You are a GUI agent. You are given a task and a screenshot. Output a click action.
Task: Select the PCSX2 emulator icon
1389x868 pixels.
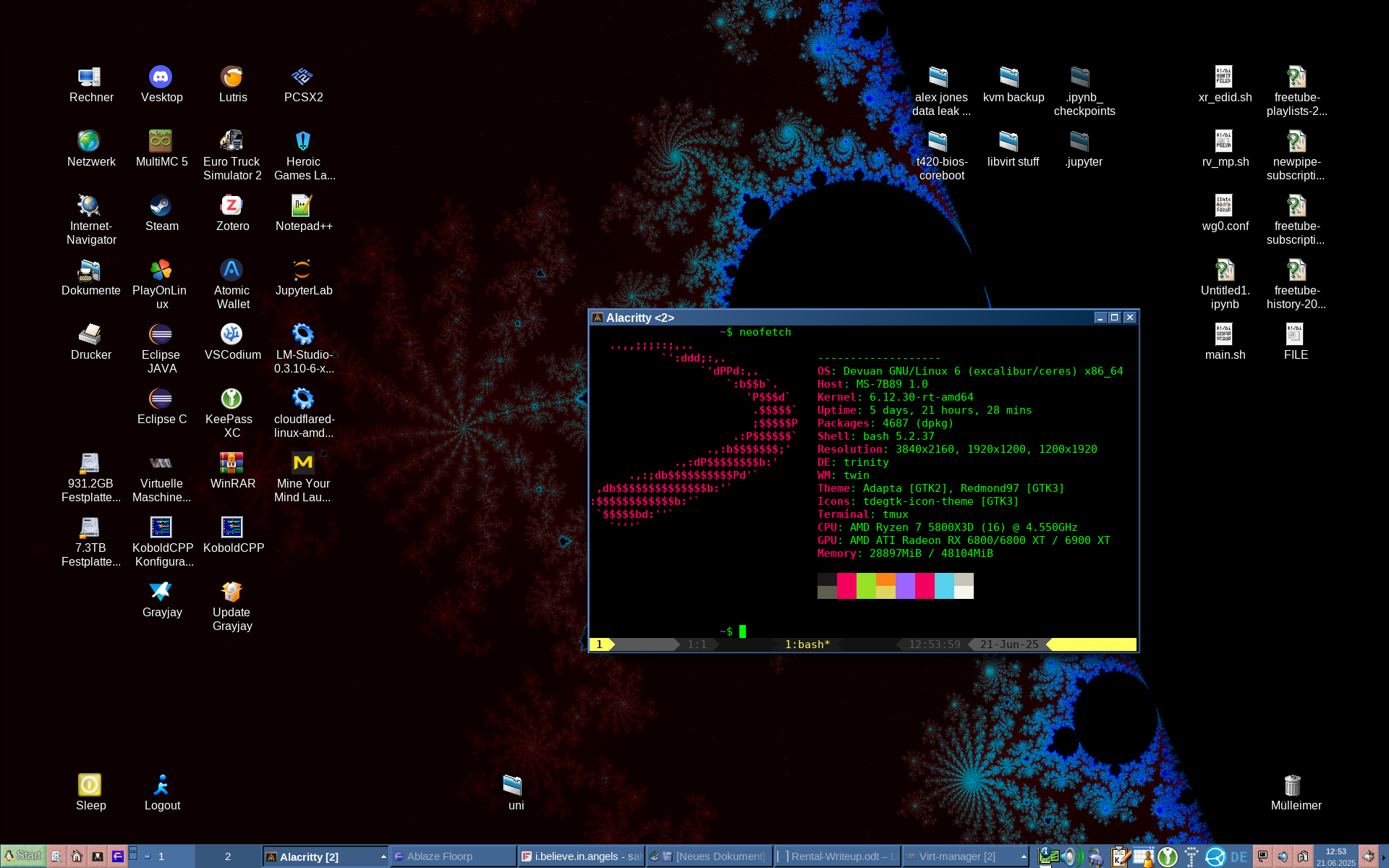303,85
